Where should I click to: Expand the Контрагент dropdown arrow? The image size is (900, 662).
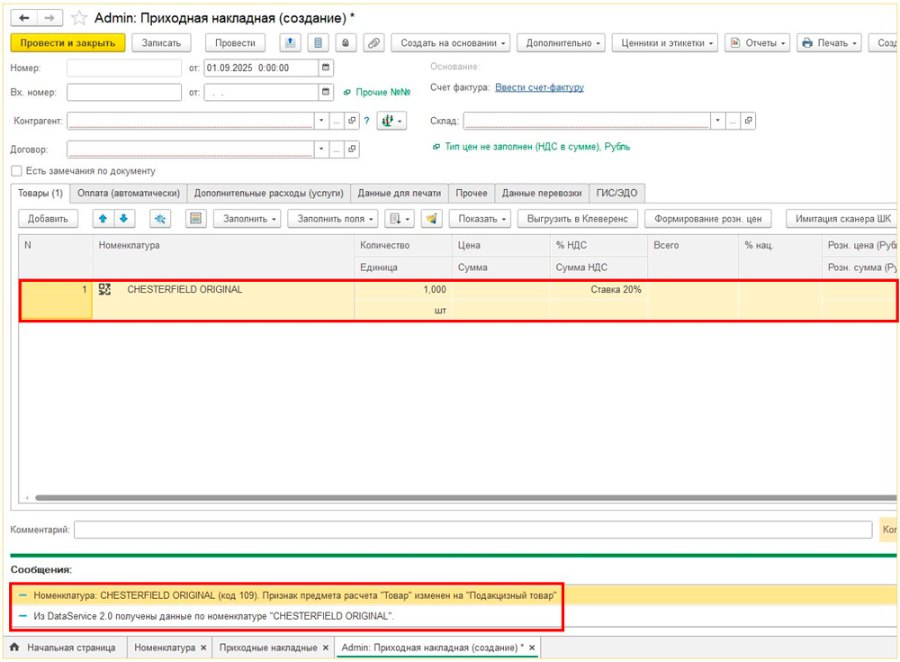point(321,121)
